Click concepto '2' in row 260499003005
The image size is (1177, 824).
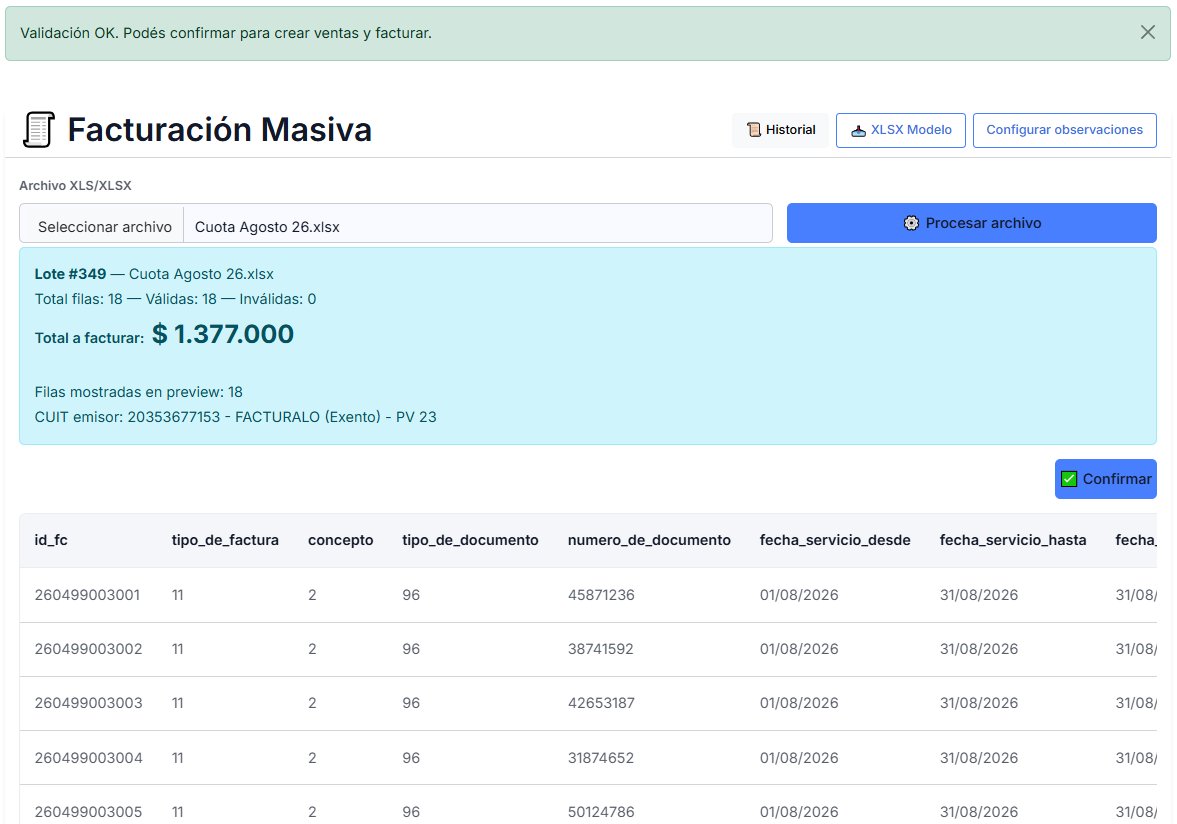coord(312,812)
